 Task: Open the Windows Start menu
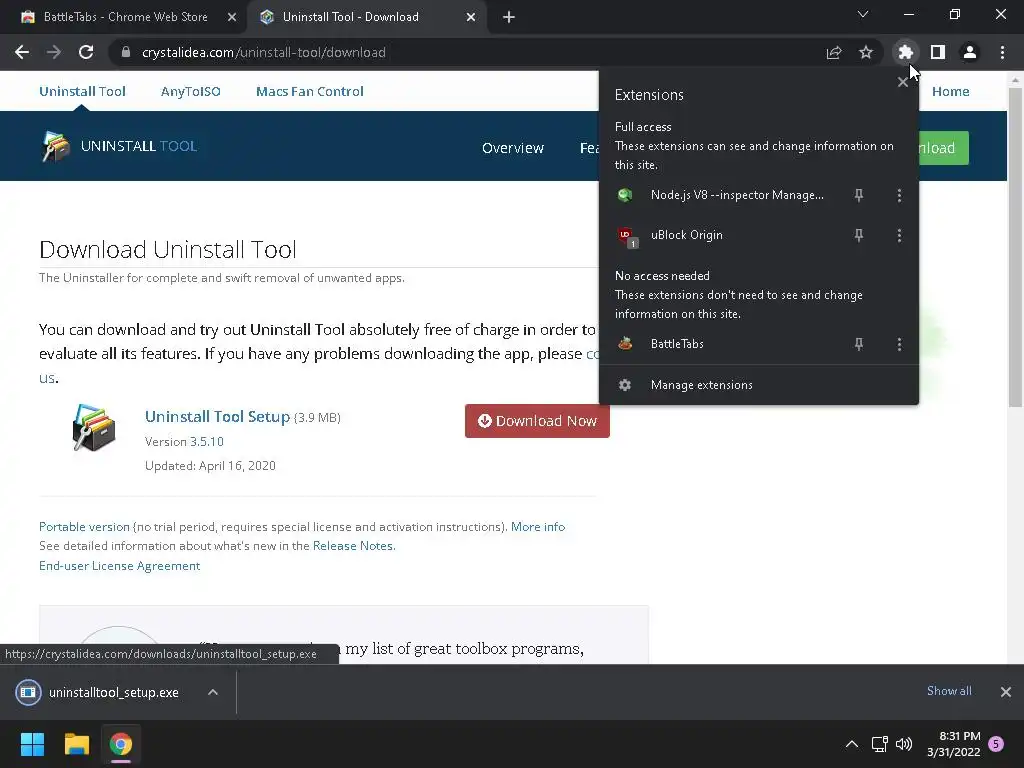click(32, 744)
